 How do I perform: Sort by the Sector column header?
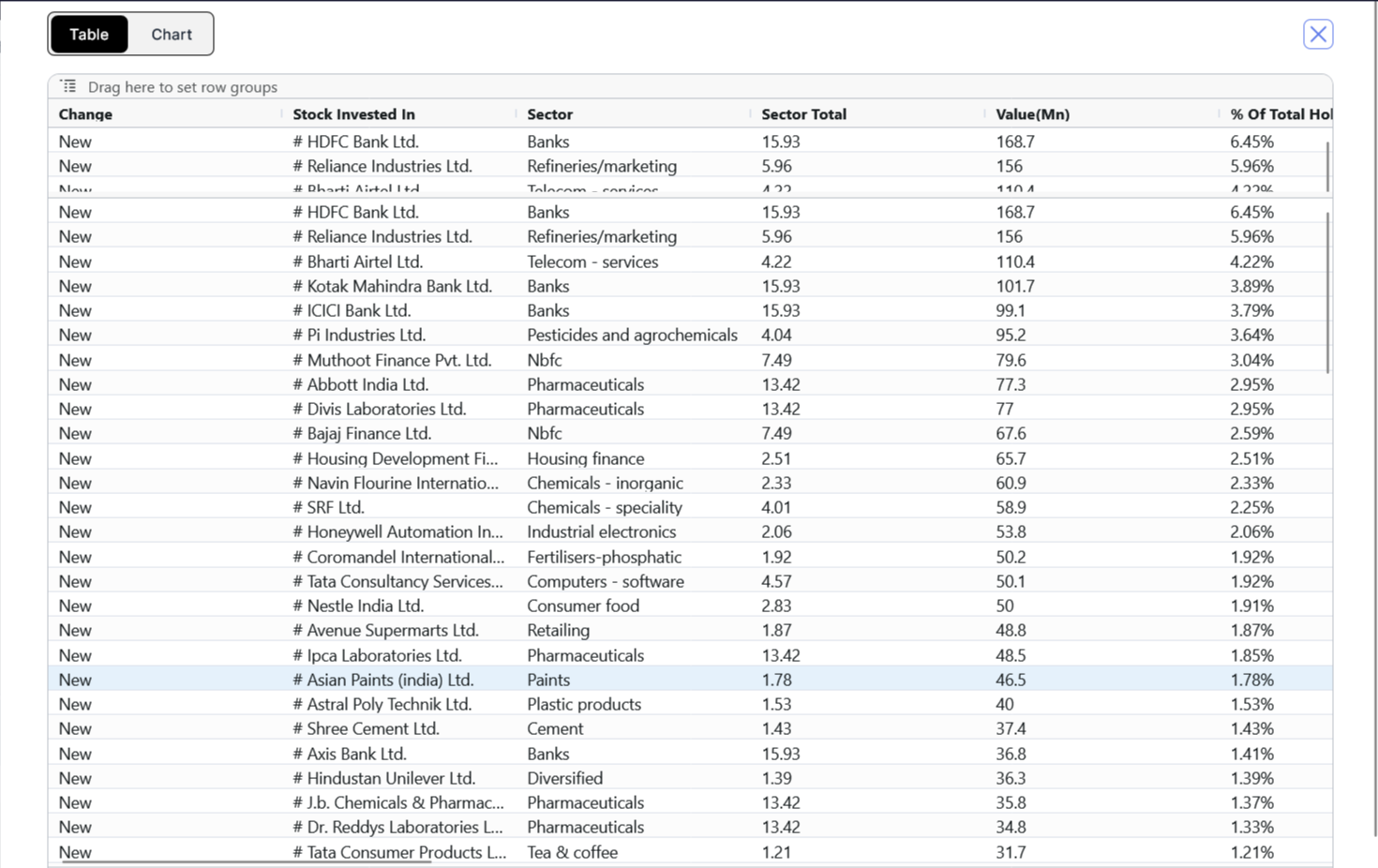pos(549,114)
